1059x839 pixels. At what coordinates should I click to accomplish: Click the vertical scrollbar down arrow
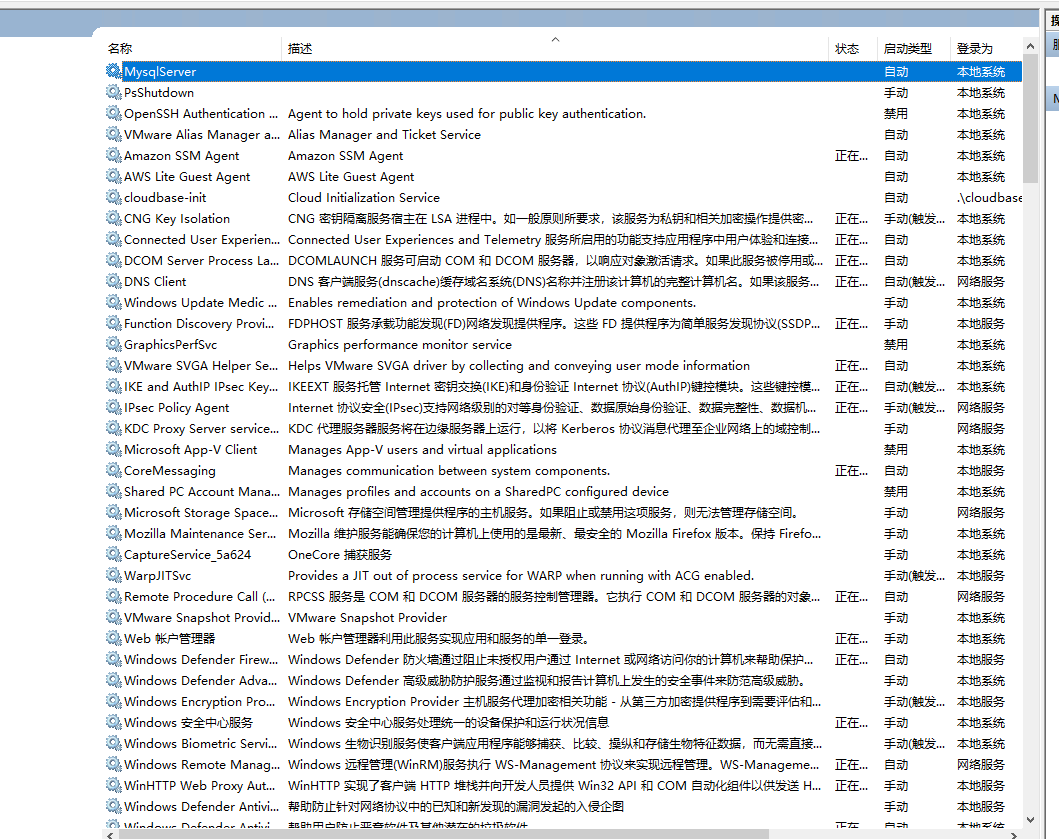pos(1030,820)
